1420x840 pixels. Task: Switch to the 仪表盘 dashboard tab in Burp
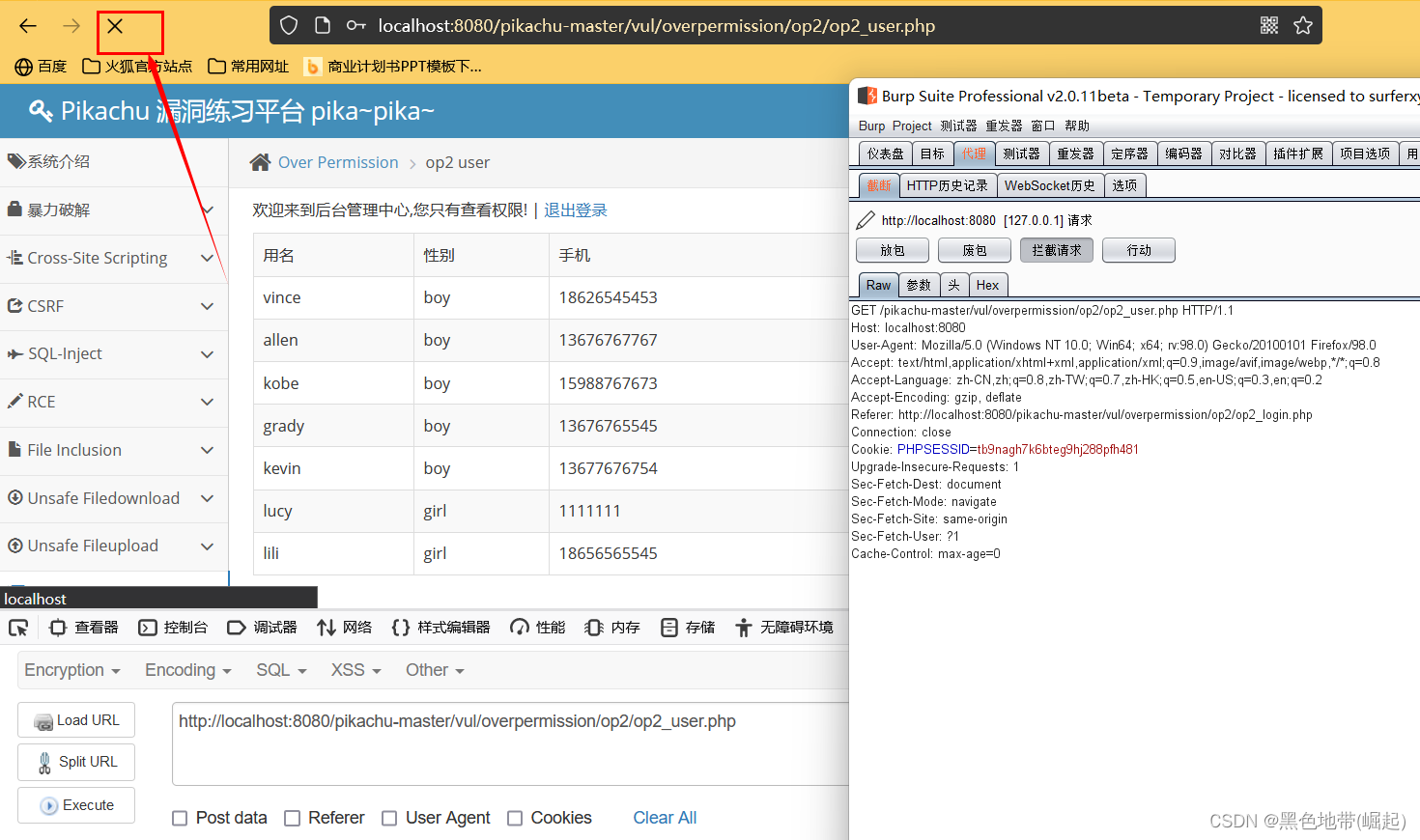point(885,154)
